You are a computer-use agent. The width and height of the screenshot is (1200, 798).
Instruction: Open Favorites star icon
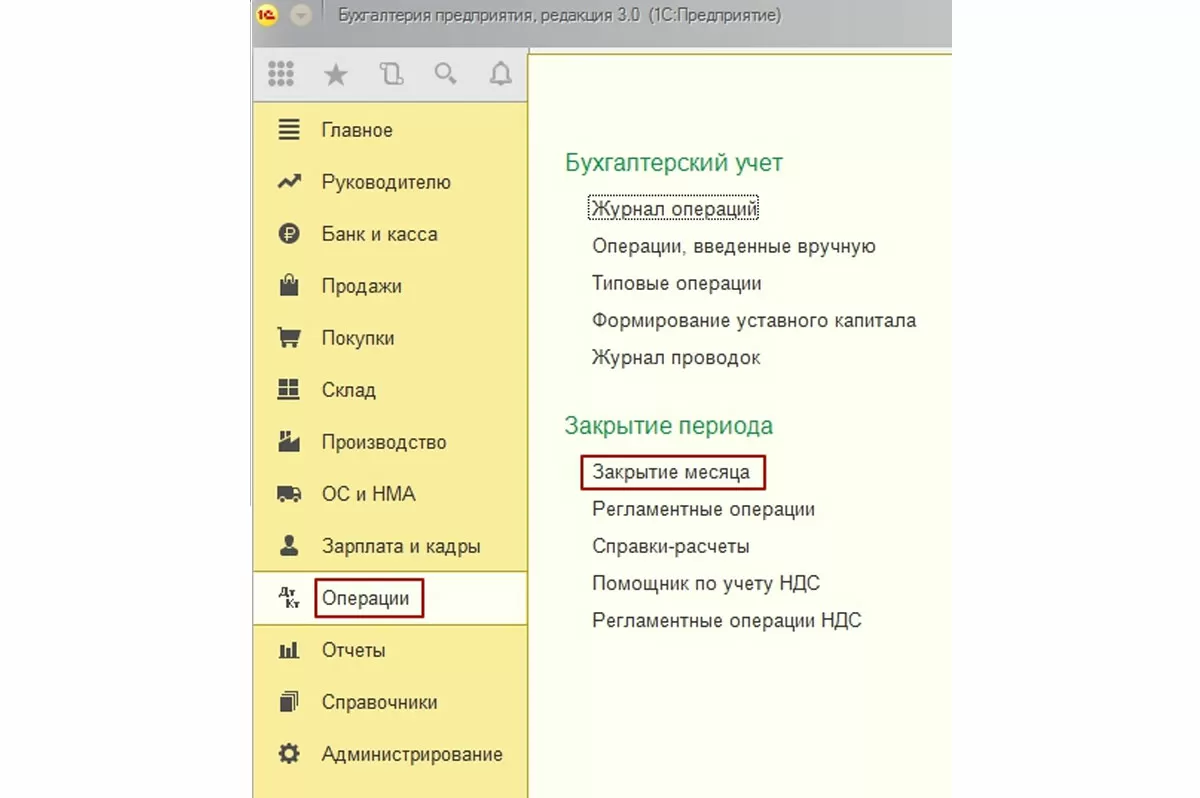[336, 73]
